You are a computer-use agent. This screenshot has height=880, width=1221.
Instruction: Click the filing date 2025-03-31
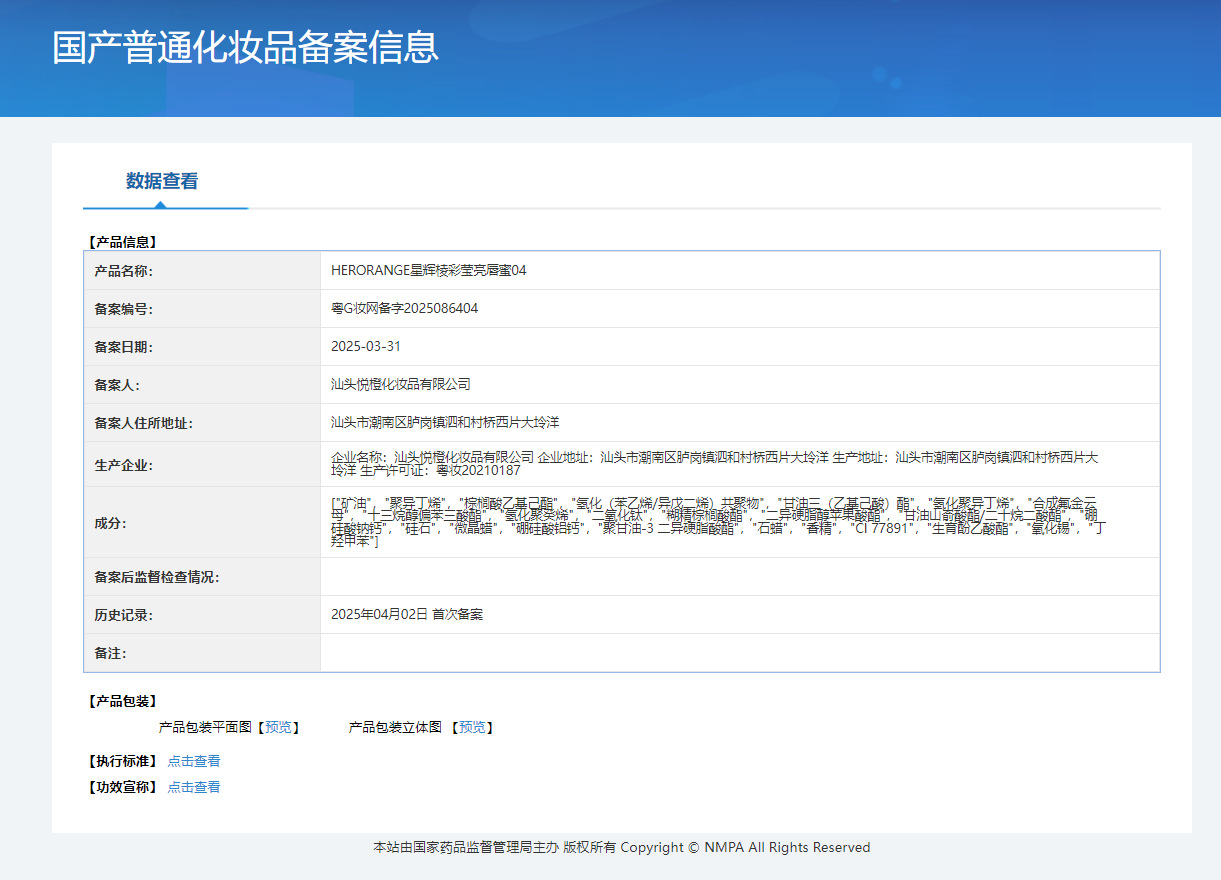[366, 346]
